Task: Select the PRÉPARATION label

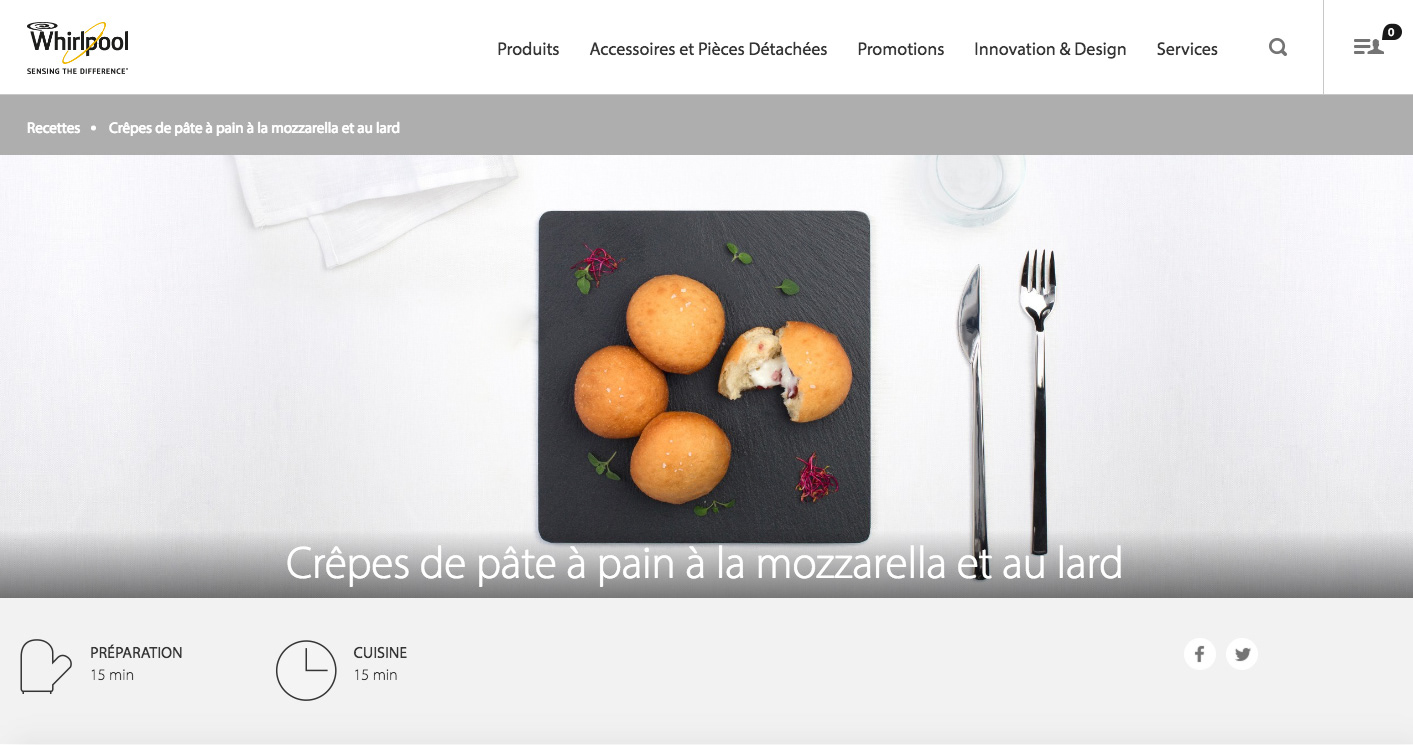Action: coord(136,653)
